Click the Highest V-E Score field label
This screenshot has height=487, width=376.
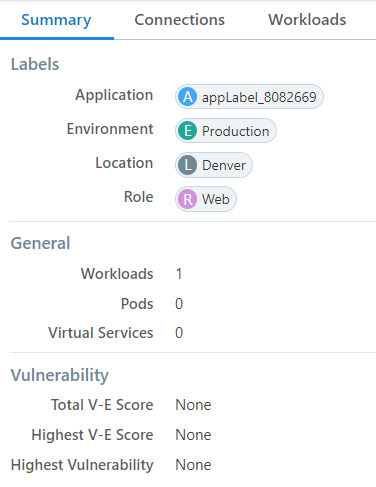point(92,435)
